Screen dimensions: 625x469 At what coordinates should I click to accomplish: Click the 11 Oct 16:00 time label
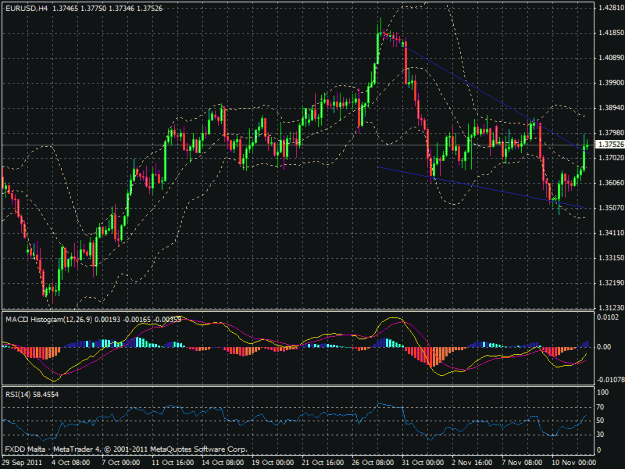pyautogui.click(x=173, y=462)
